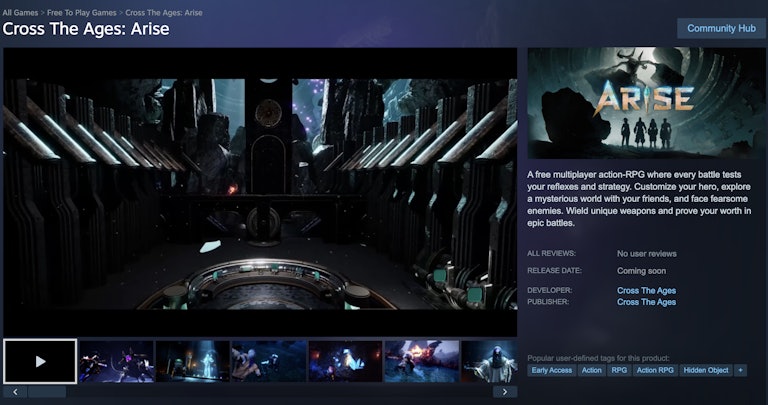Click the plus button to add tags
Viewport: 768px width, 405px height.
(741, 370)
